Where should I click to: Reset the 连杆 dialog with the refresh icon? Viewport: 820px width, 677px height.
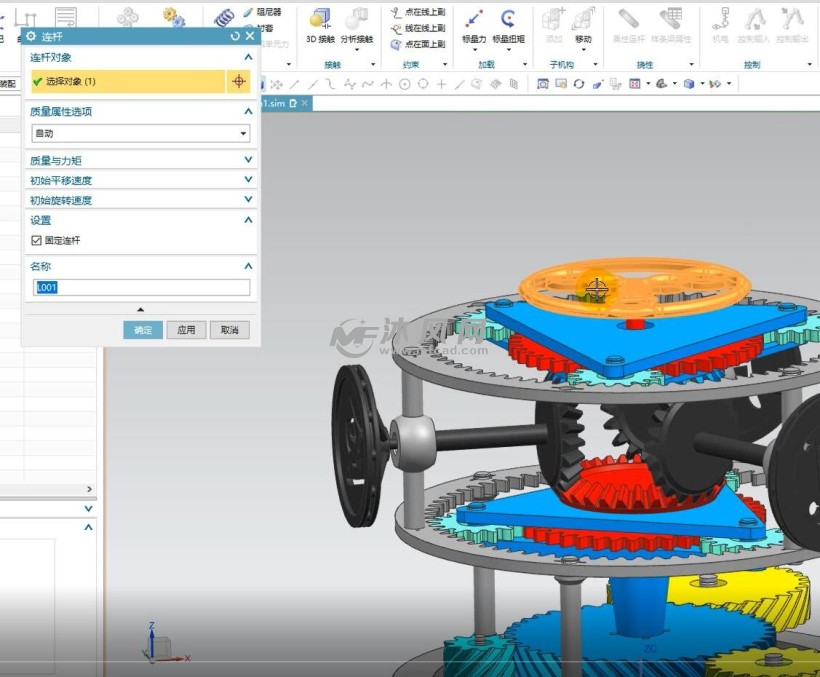235,36
